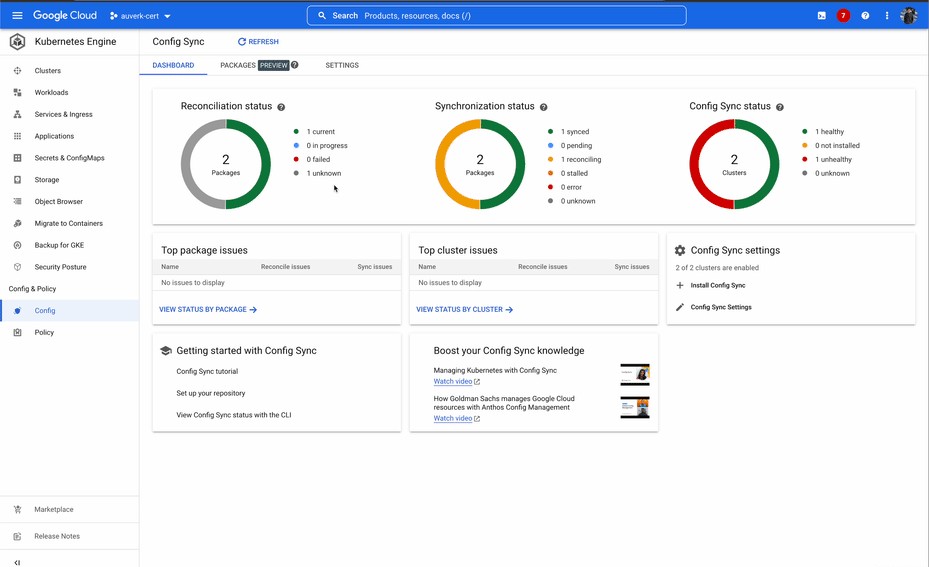Click help icon next to Config Sync status heading
This screenshot has height=567, width=929.
coord(780,107)
